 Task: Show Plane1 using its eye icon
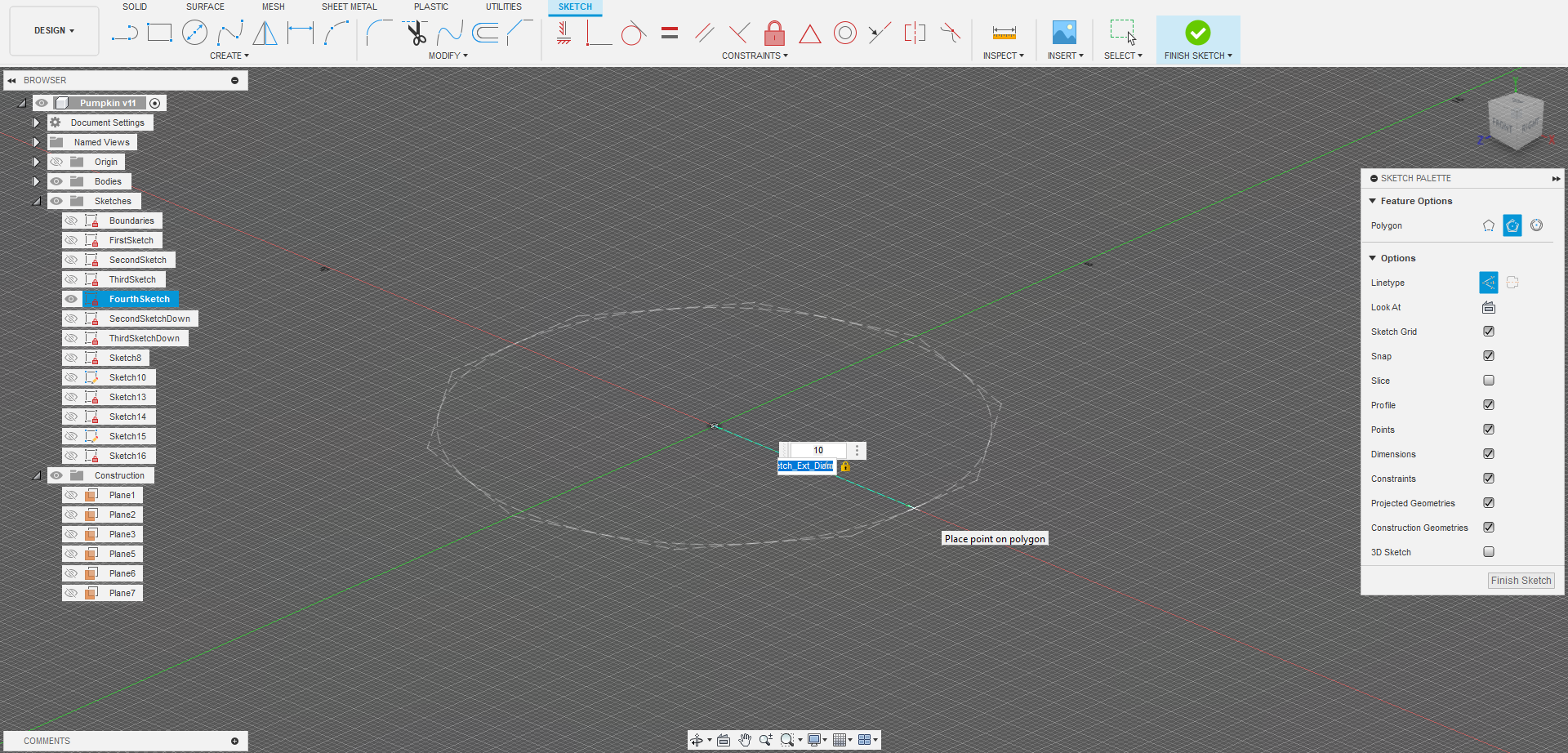[71, 495]
